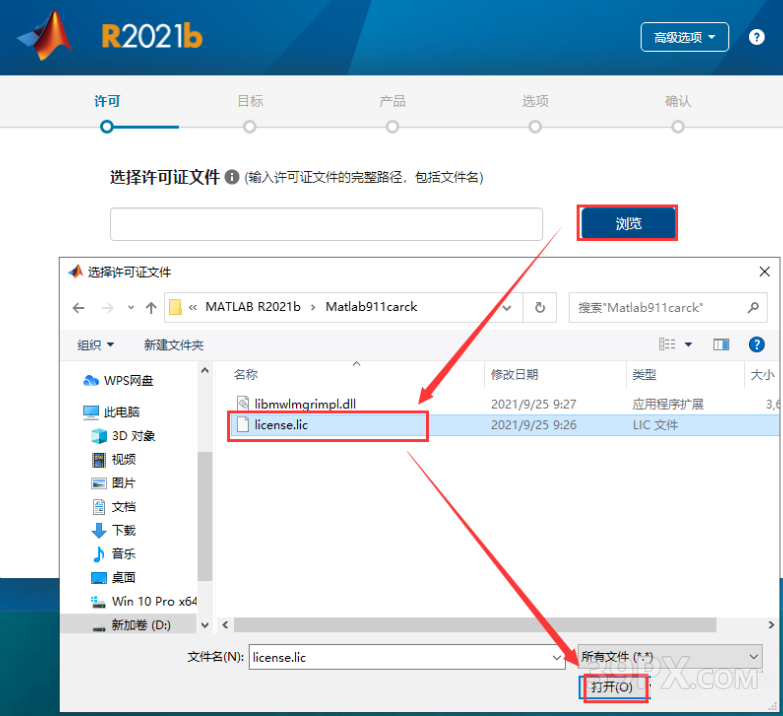Go up one folder level arrow
The height and width of the screenshot is (716, 783).
pos(151,308)
